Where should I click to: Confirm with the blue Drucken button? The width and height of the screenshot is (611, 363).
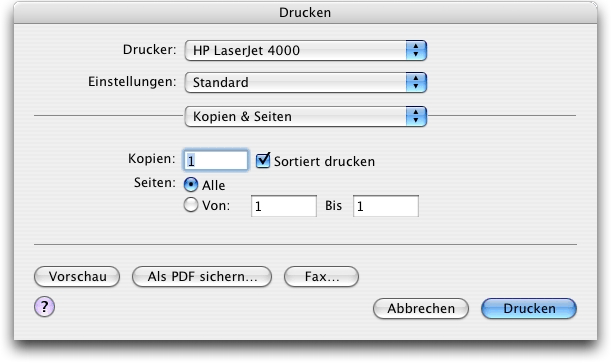pos(529,308)
